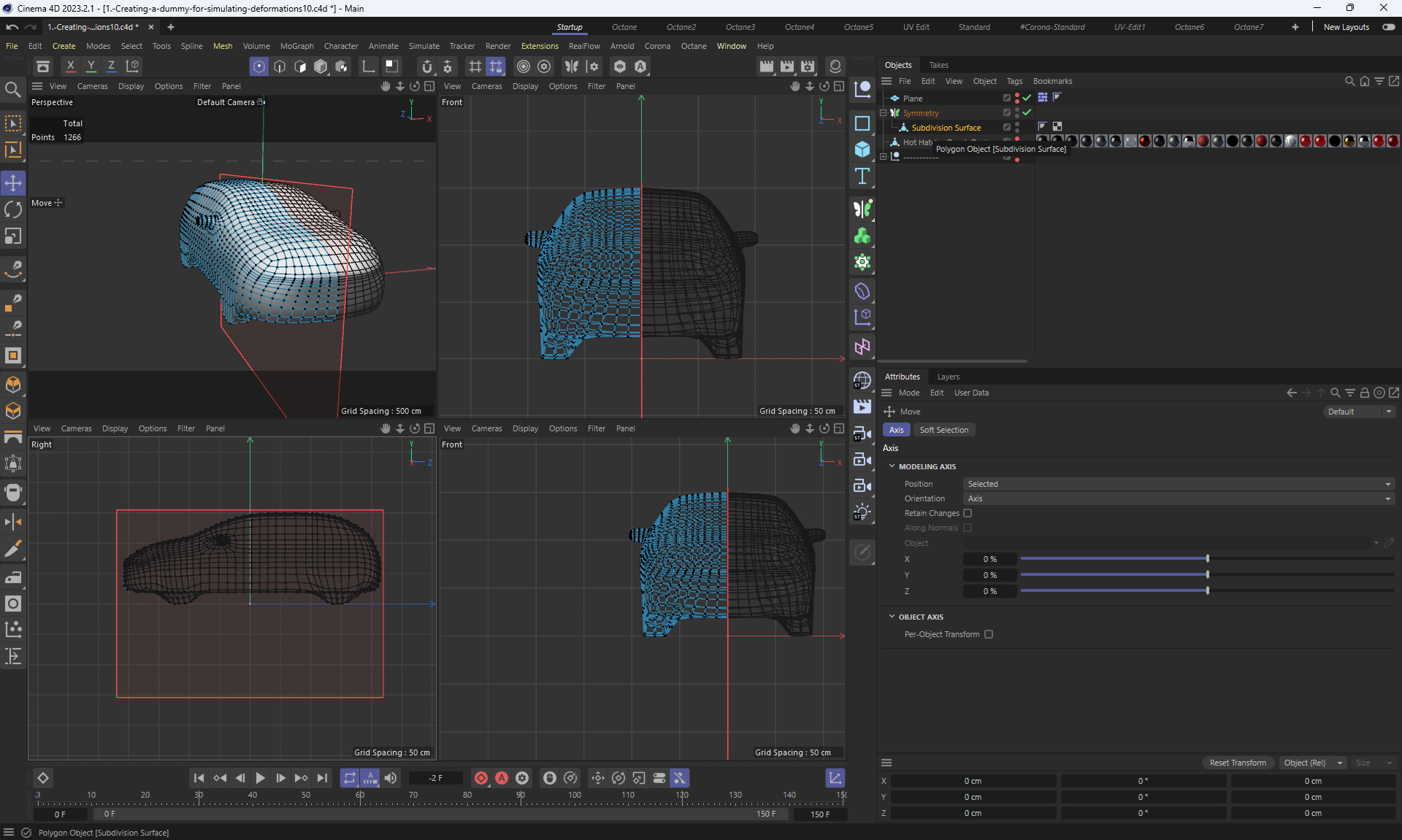Activate the Knife cut tool

click(13, 549)
